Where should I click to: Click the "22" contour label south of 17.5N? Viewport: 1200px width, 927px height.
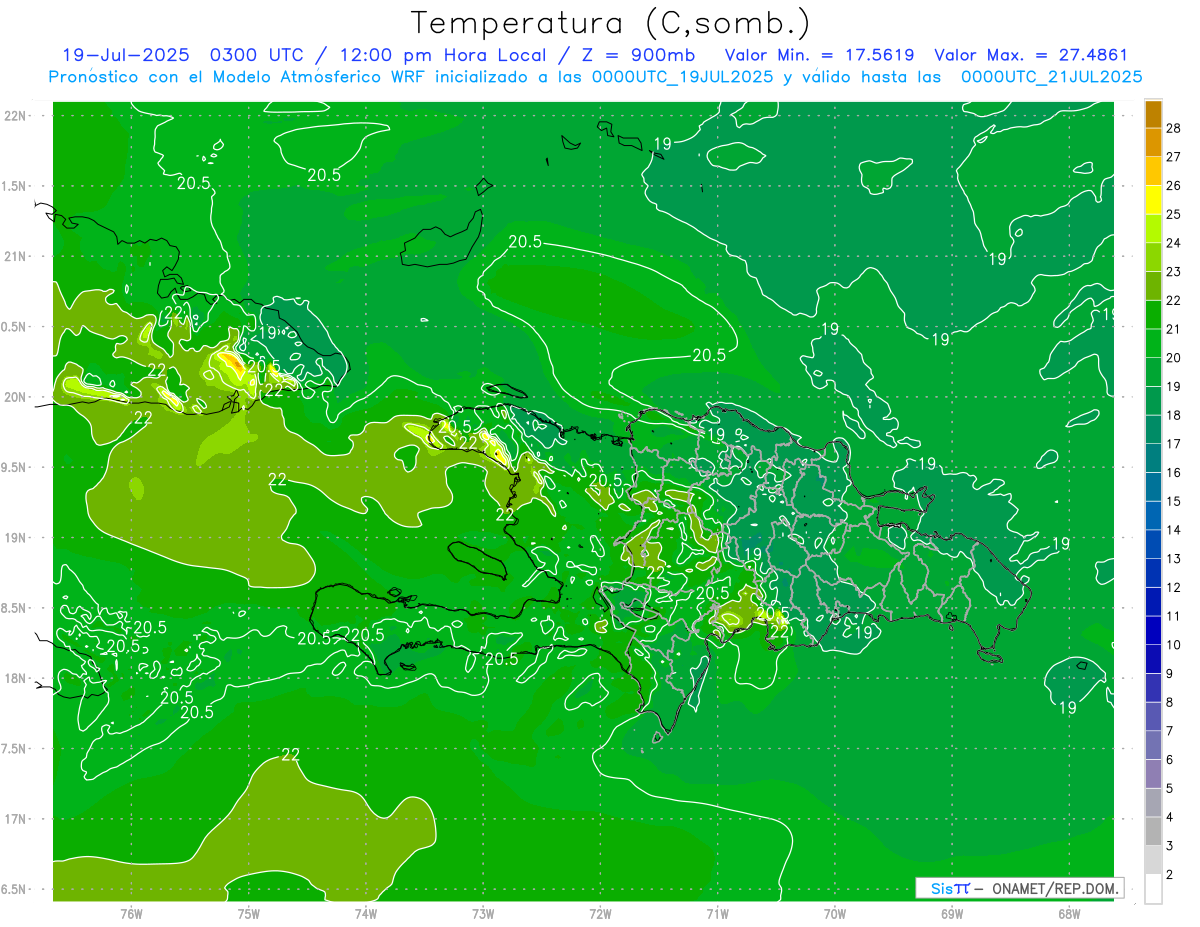(290, 756)
